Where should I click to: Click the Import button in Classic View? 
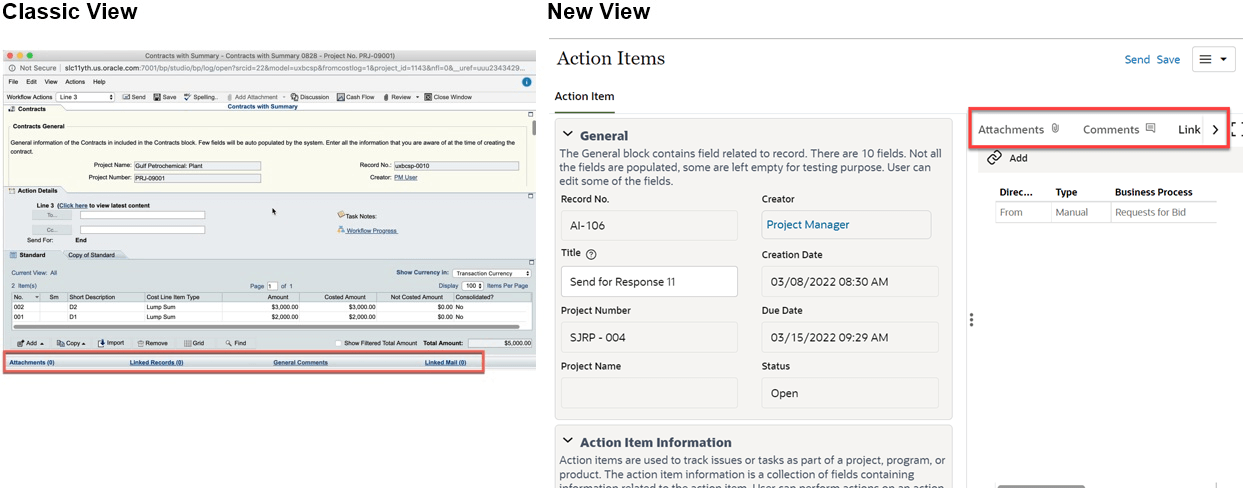[x=112, y=343]
